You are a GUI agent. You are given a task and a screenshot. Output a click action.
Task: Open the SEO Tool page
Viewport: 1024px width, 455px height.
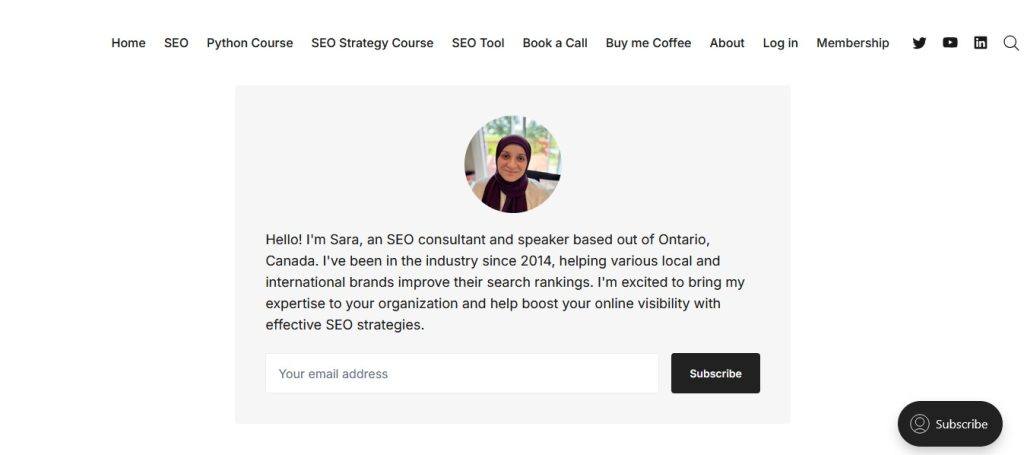[x=478, y=43]
